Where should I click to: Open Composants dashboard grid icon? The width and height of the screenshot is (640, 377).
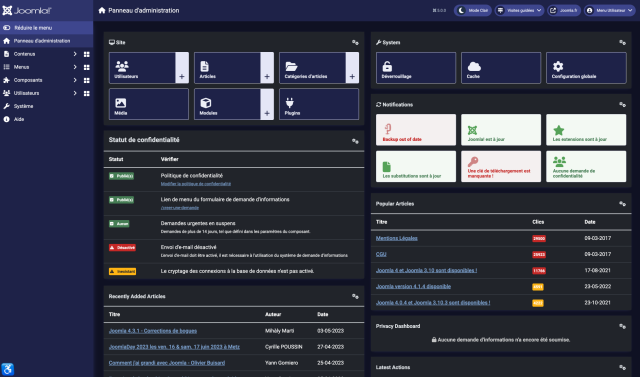point(87,80)
